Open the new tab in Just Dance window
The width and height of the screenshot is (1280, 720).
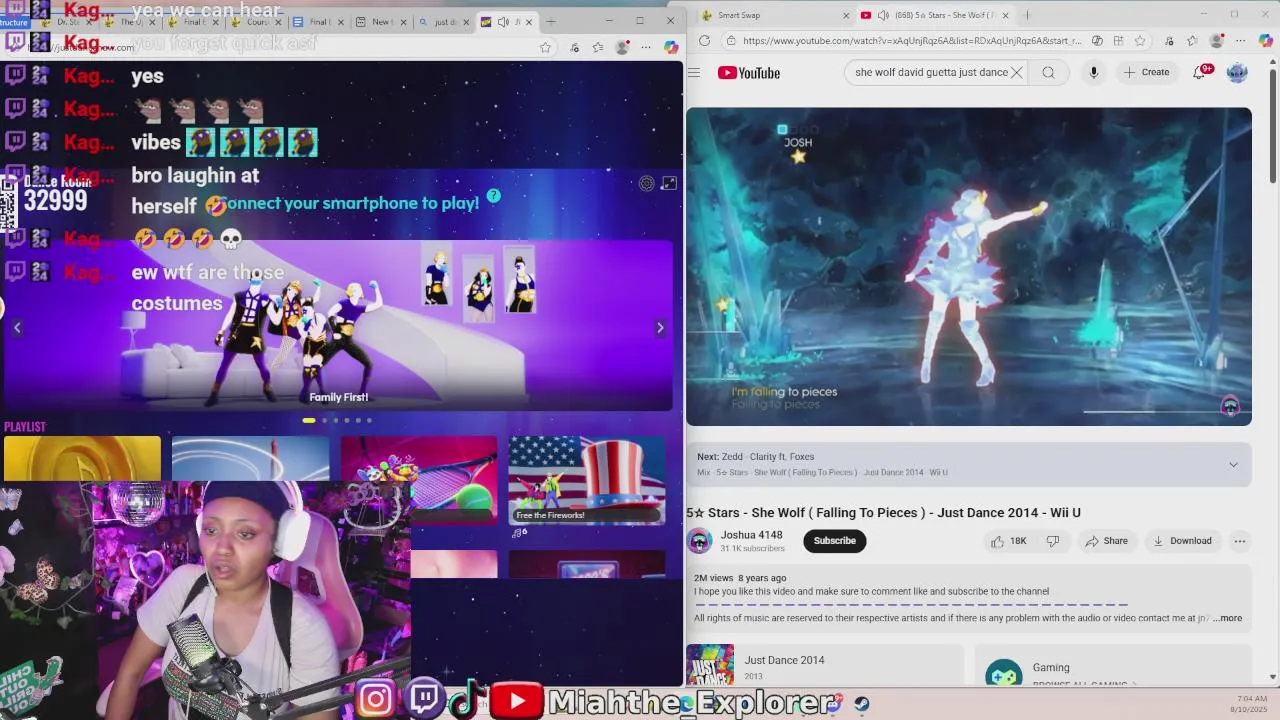pyautogui.click(x=551, y=21)
